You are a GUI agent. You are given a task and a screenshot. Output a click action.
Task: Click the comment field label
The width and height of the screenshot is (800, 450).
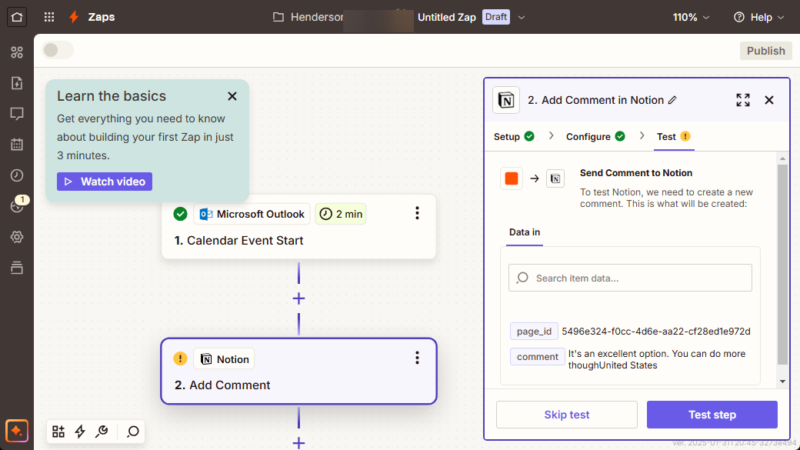[x=537, y=357]
